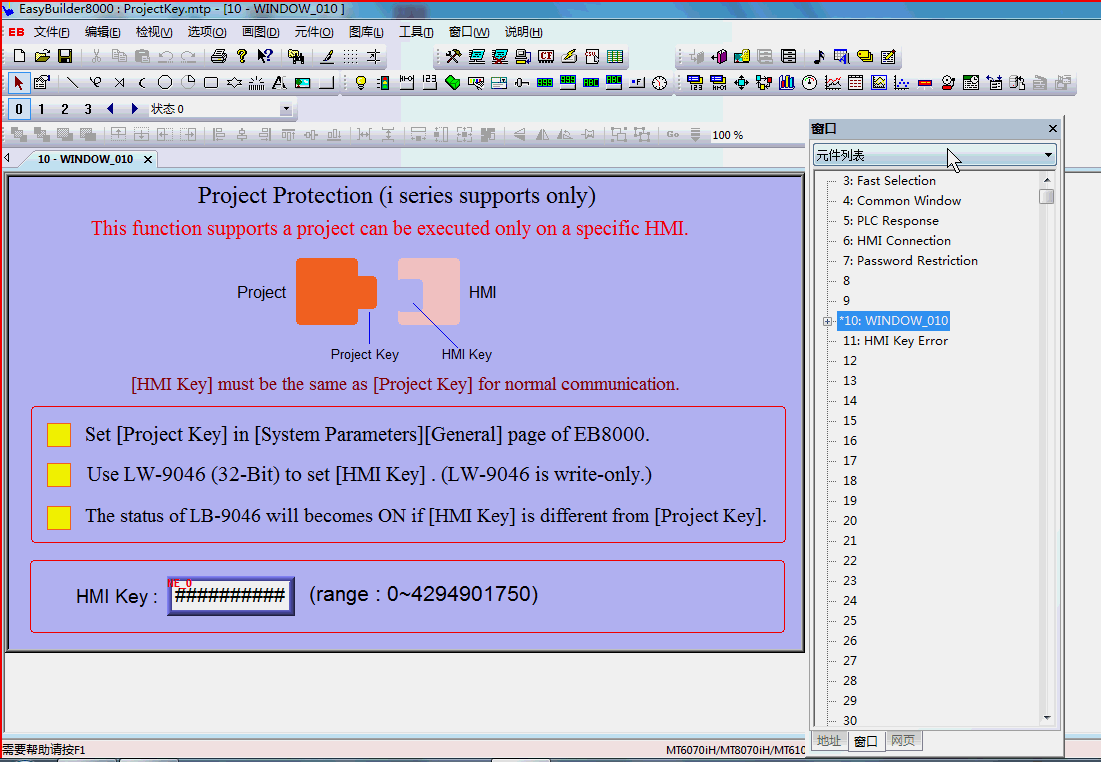
Task: Click the HMI Key numeric input field
Action: point(231,597)
